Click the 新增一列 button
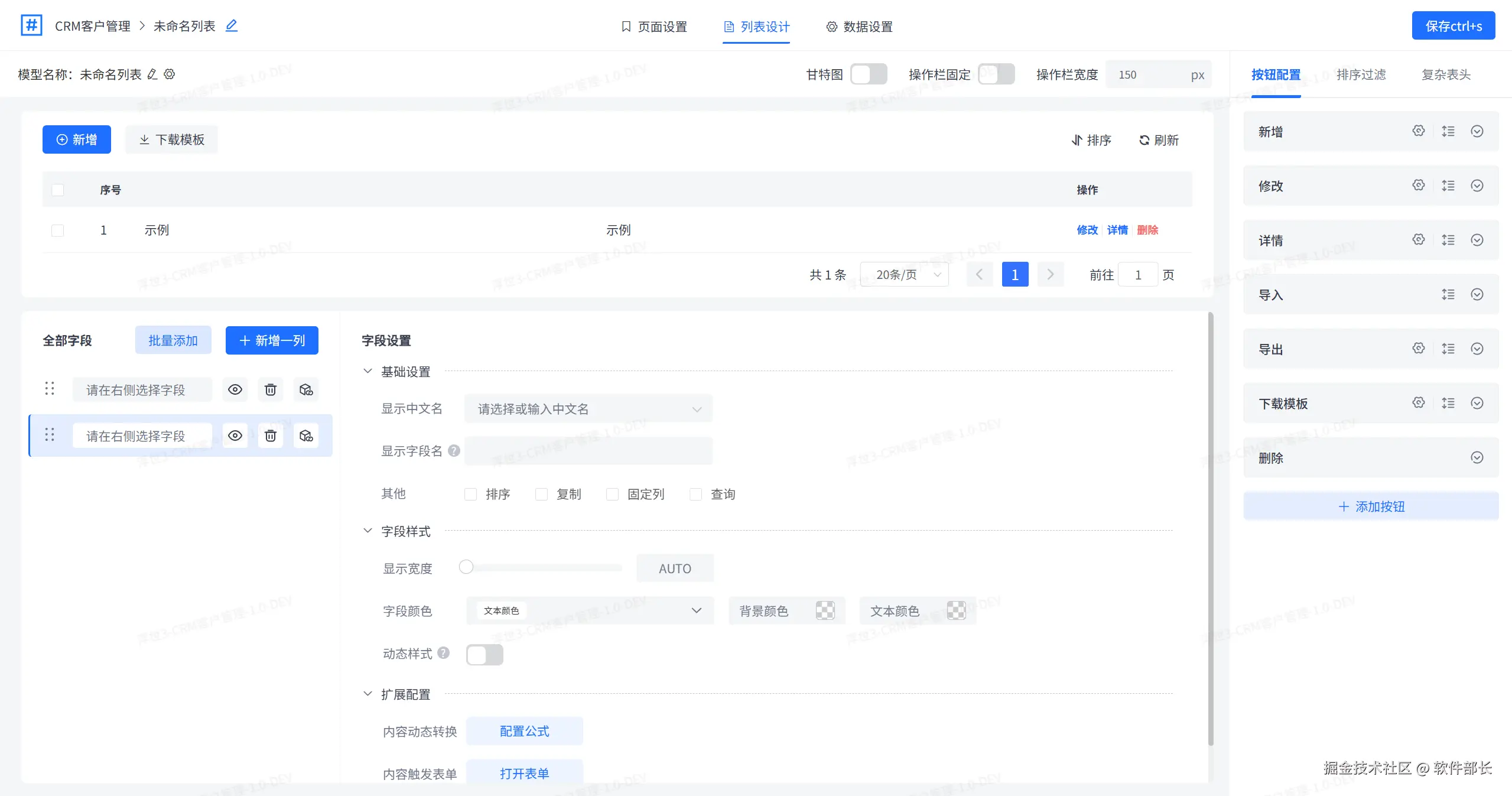The width and height of the screenshot is (1512, 796). click(x=272, y=341)
